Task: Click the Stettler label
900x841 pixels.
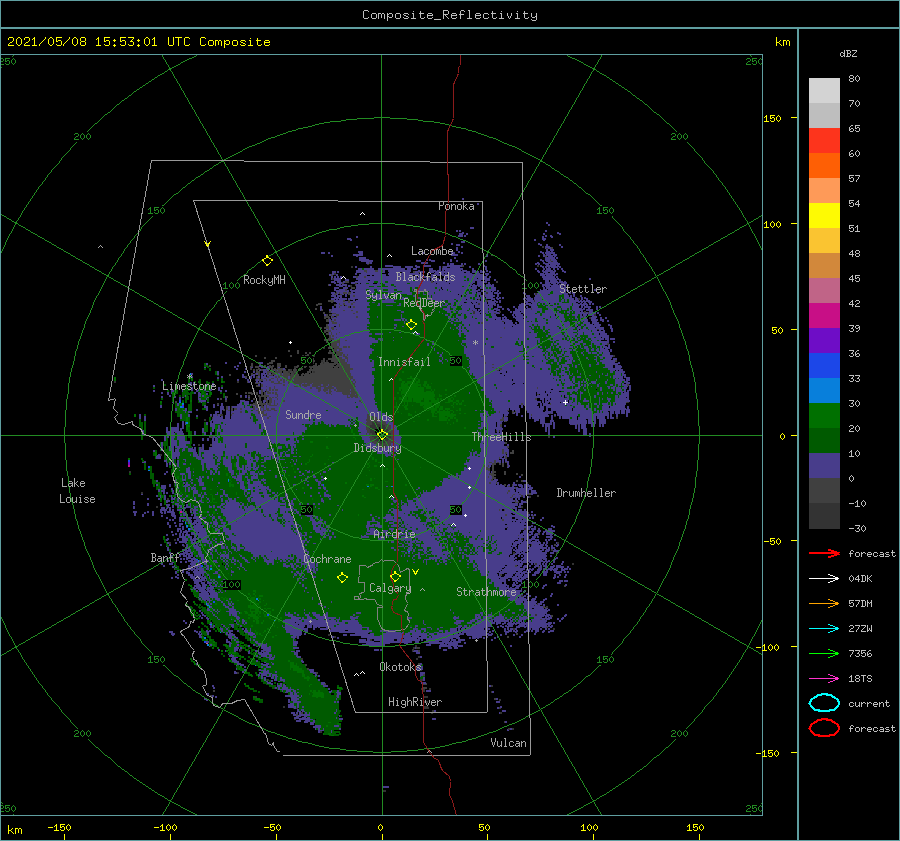Action: (x=583, y=289)
